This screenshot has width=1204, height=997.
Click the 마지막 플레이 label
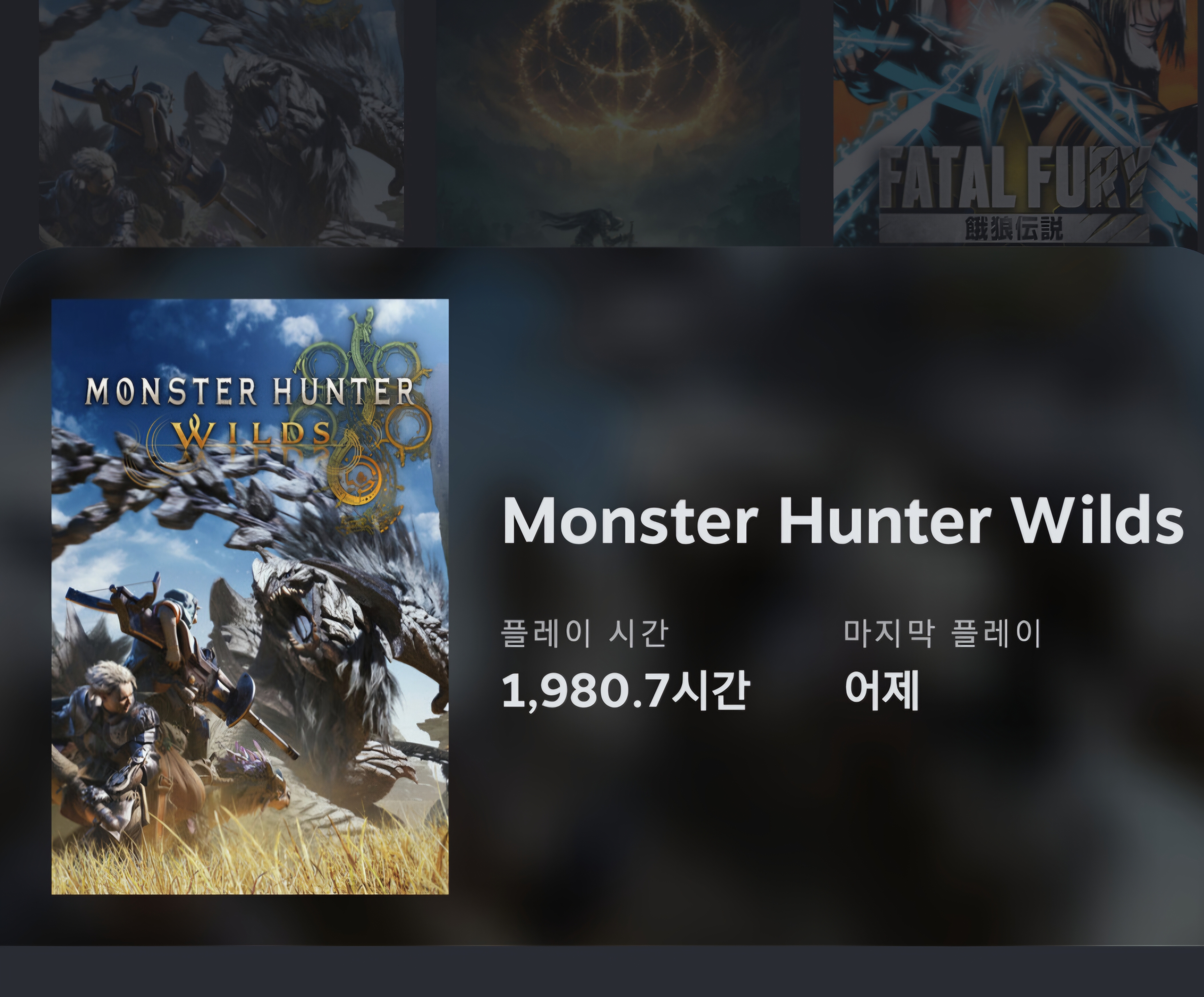pos(942,633)
